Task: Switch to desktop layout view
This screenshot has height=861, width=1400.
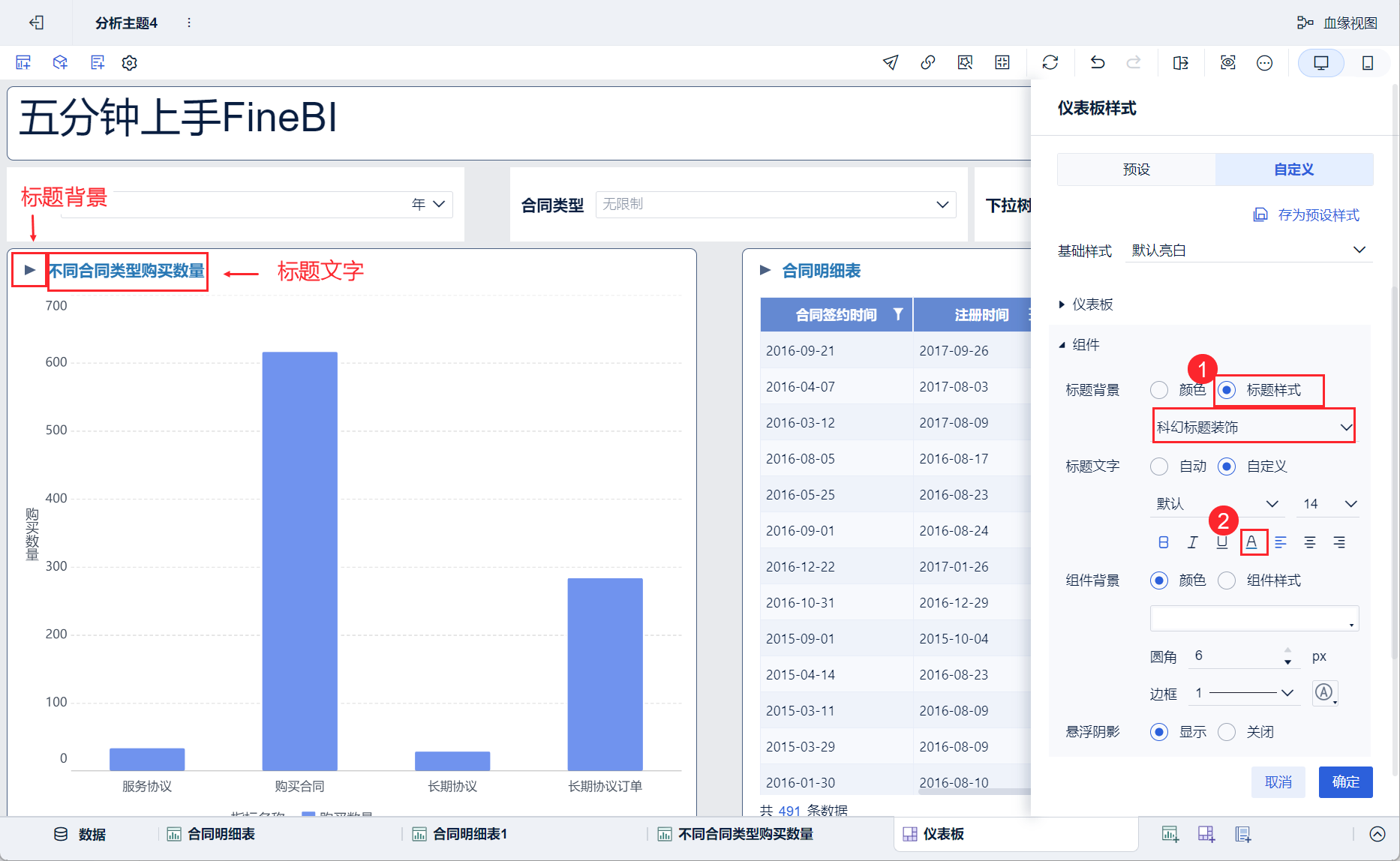Action: (x=1321, y=62)
